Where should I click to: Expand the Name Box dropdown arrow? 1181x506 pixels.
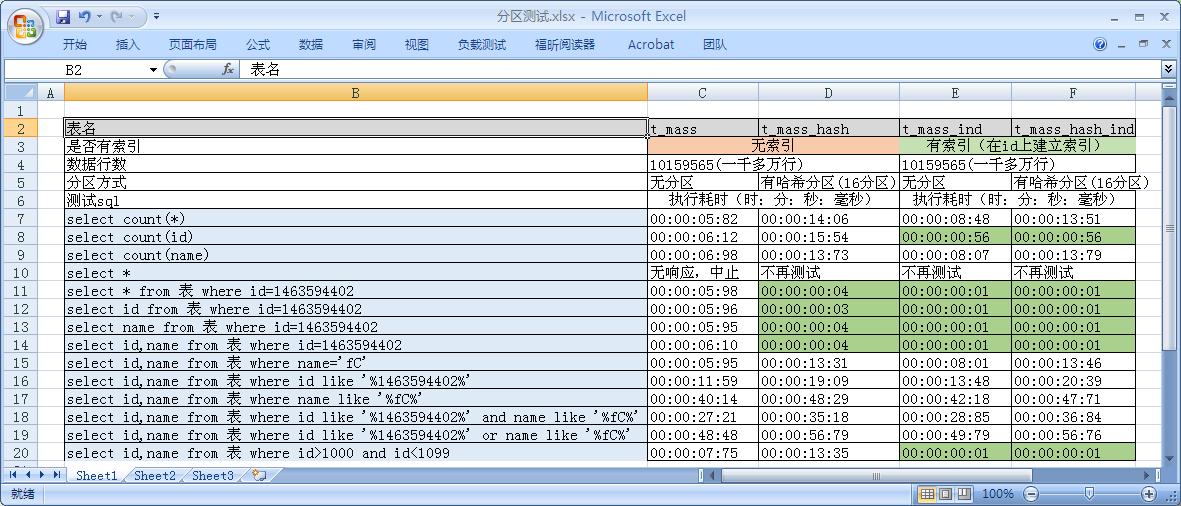154,70
